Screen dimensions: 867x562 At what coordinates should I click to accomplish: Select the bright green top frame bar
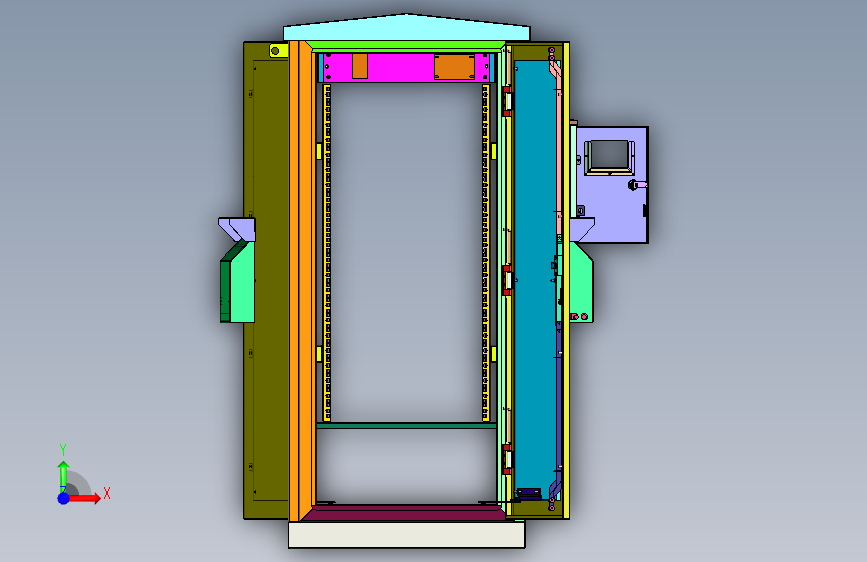[405, 45]
